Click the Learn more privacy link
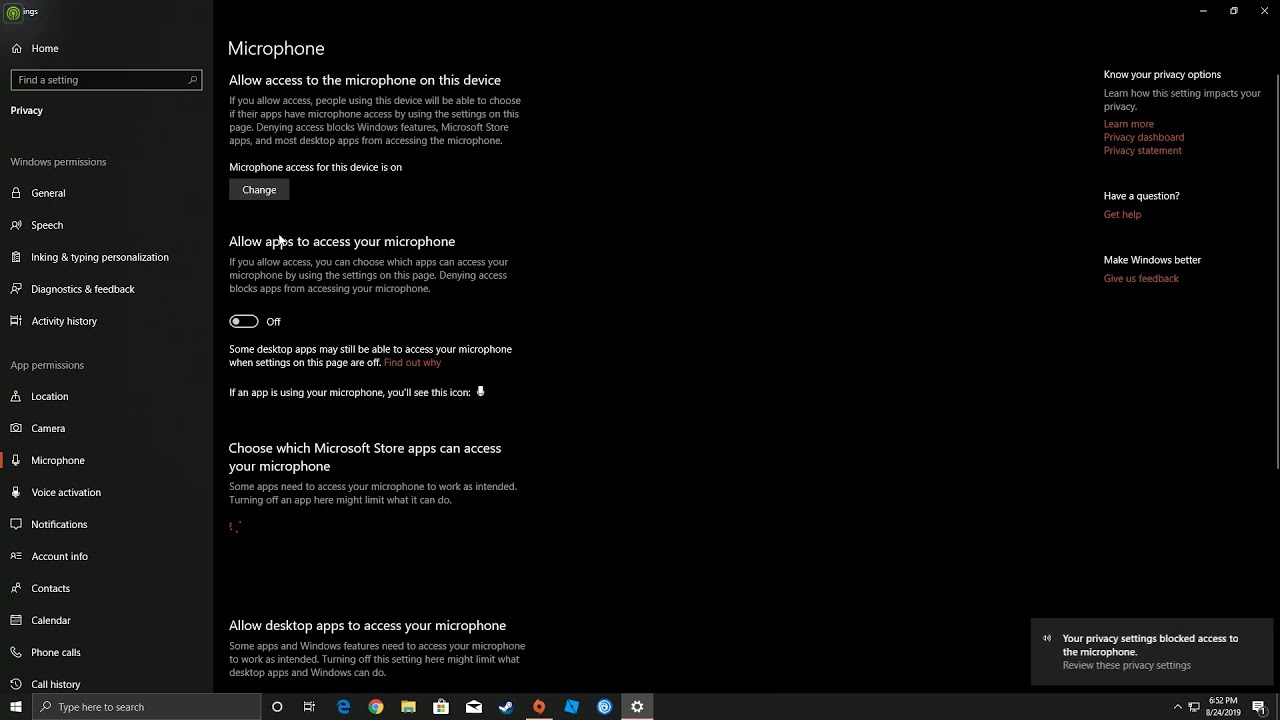The width and height of the screenshot is (1280, 720). coord(1128,124)
